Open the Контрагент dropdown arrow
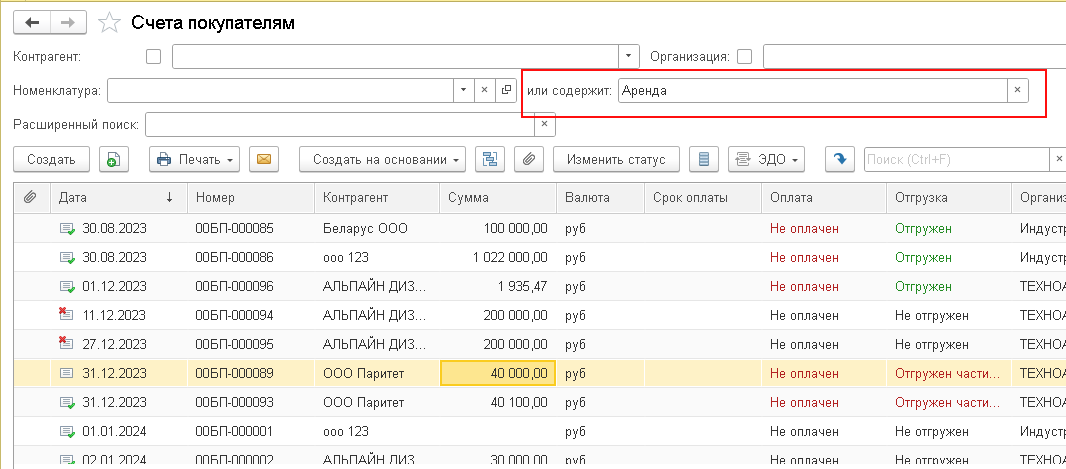Screen dimensions: 1066x469 (x=628, y=56)
